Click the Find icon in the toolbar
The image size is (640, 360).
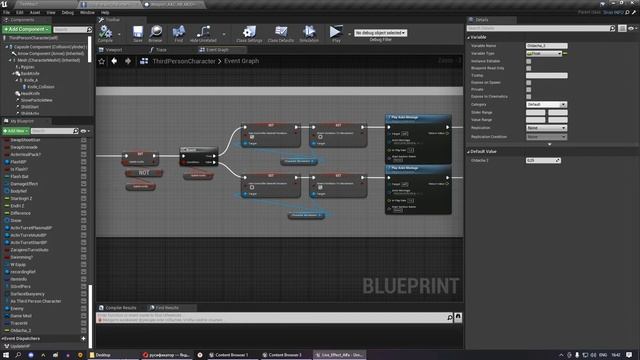coord(179,32)
